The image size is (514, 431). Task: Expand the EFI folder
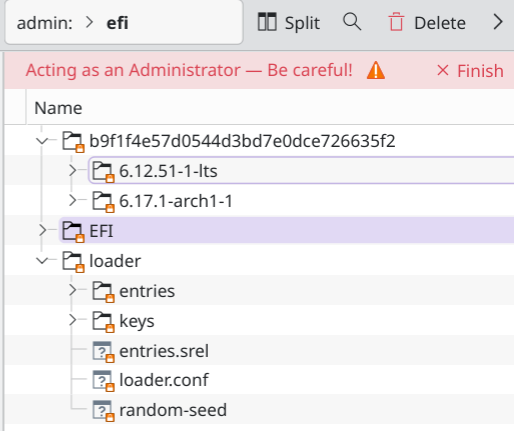pos(42,230)
